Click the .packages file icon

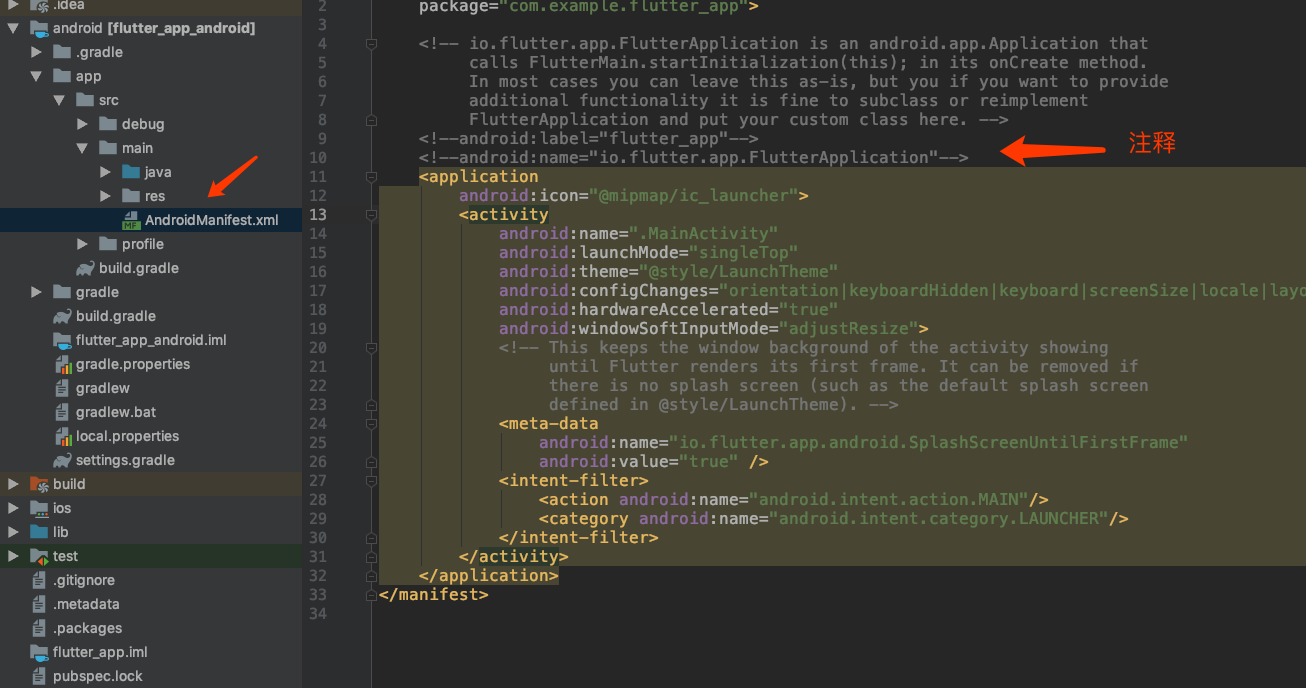click(x=39, y=628)
